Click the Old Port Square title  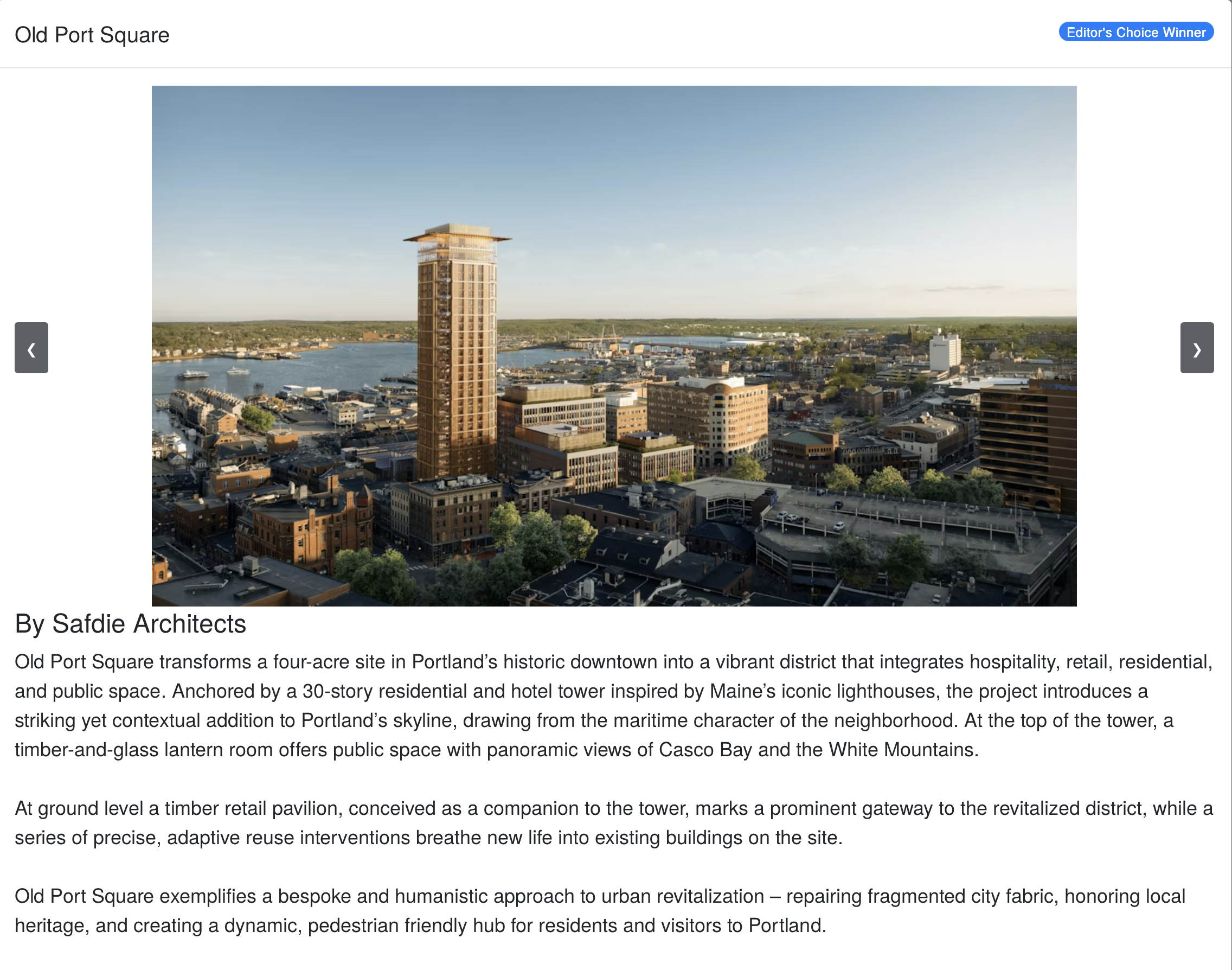coord(92,35)
